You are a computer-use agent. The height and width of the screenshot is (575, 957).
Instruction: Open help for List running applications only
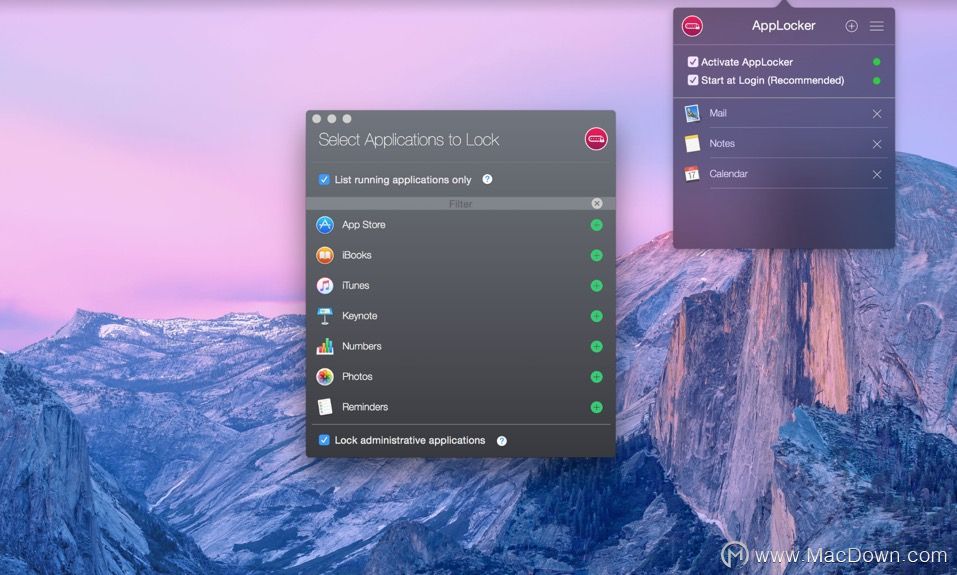(487, 179)
